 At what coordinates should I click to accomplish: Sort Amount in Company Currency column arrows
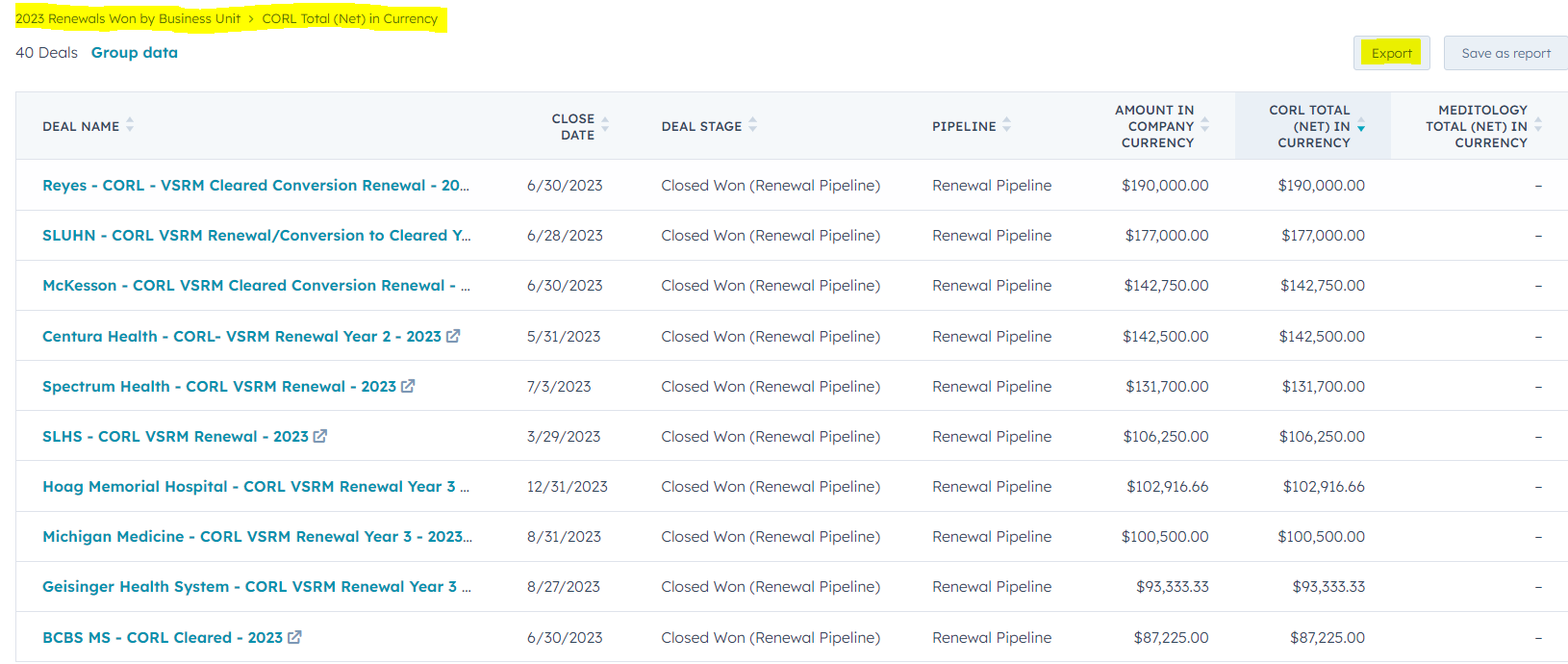point(1204,125)
